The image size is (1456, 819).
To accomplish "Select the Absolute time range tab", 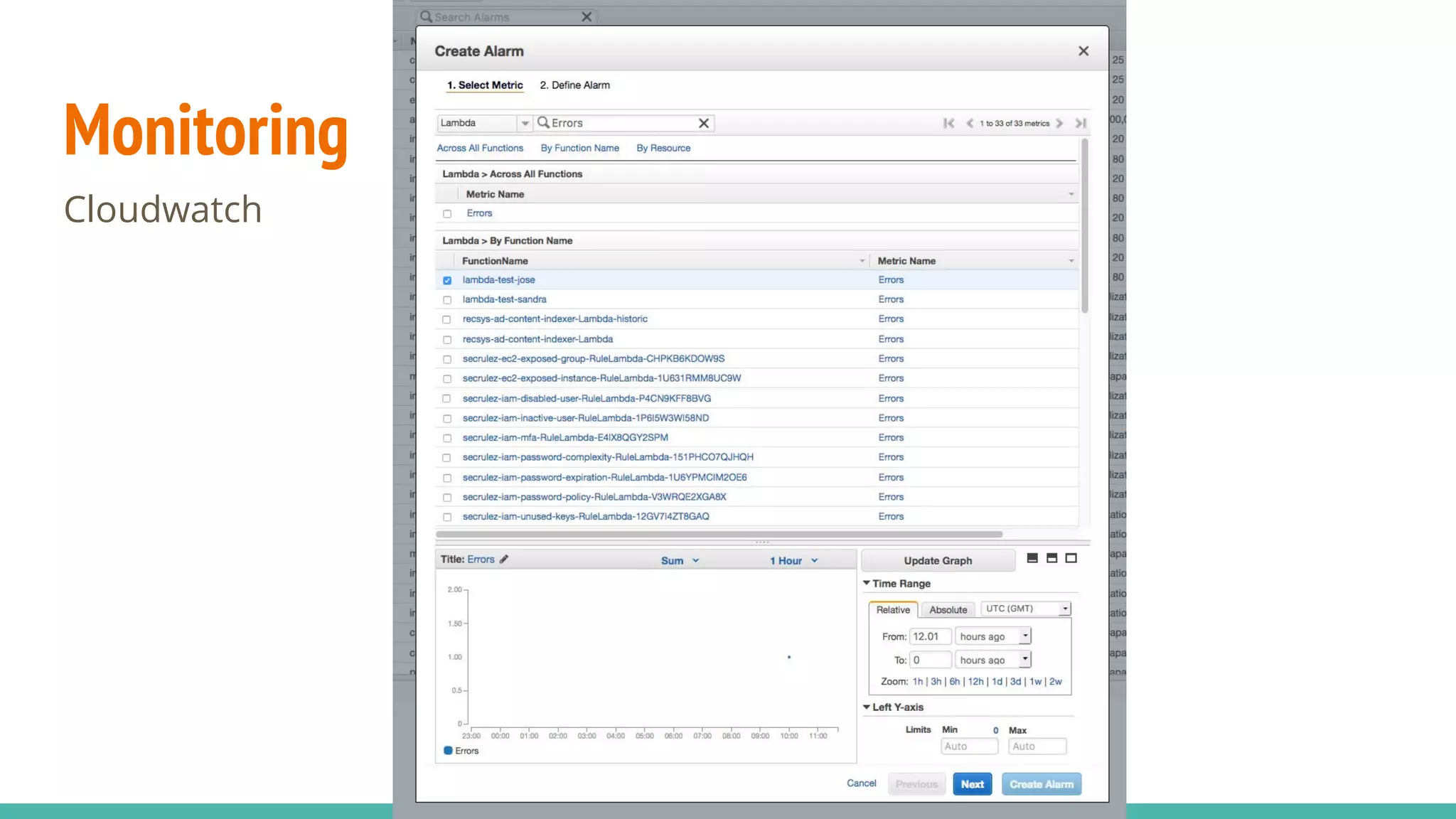I will tap(948, 610).
